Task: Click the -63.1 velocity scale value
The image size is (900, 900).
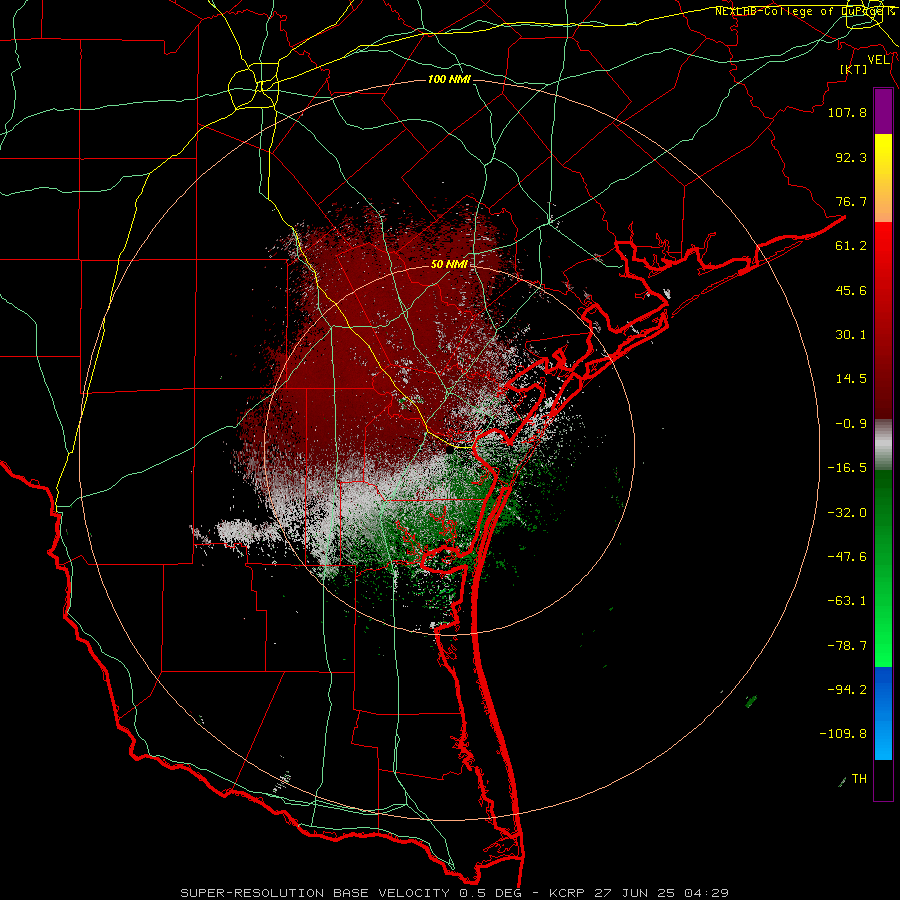Action: (x=847, y=601)
